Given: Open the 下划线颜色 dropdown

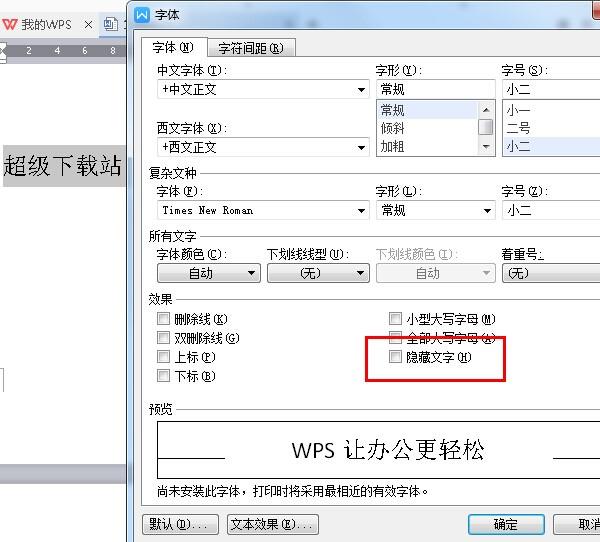Looking at the screenshot, I should point(436,273).
